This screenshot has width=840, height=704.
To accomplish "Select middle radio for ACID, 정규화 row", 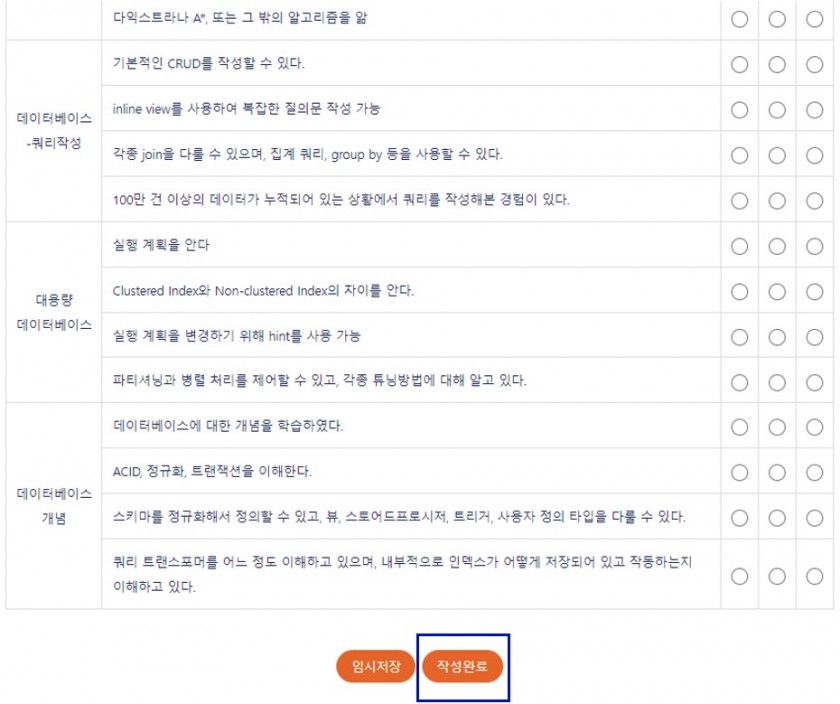I will (777, 473).
